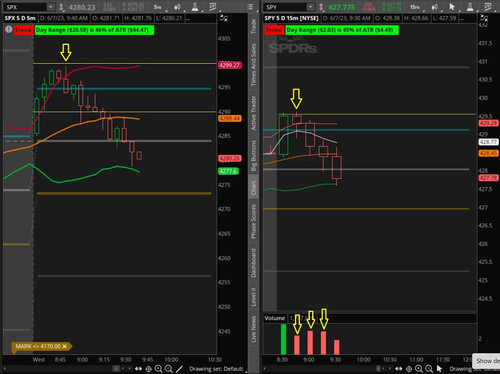
Task: Click the SPX symbol input field
Action: pyautogui.click(x=25, y=7)
